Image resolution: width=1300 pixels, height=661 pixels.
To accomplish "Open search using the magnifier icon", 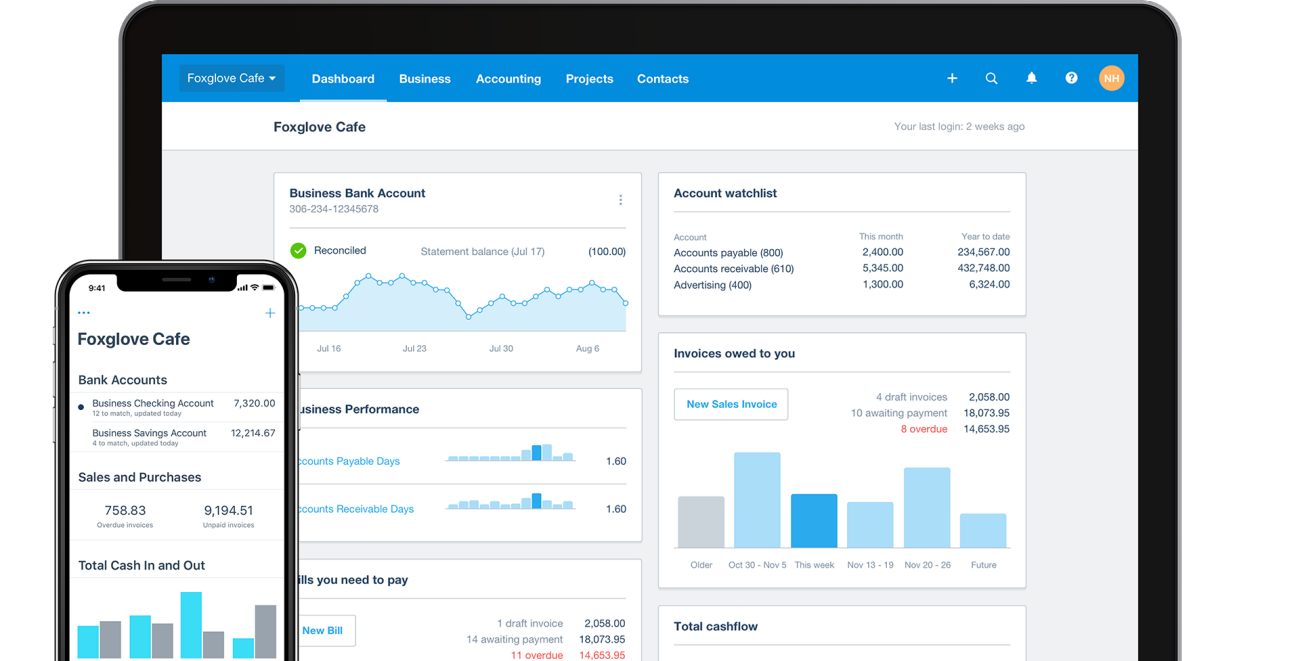I will [x=991, y=78].
